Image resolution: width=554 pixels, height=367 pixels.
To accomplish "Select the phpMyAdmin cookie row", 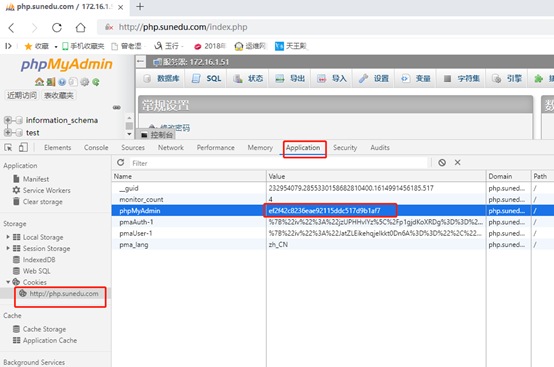I will [x=333, y=211].
